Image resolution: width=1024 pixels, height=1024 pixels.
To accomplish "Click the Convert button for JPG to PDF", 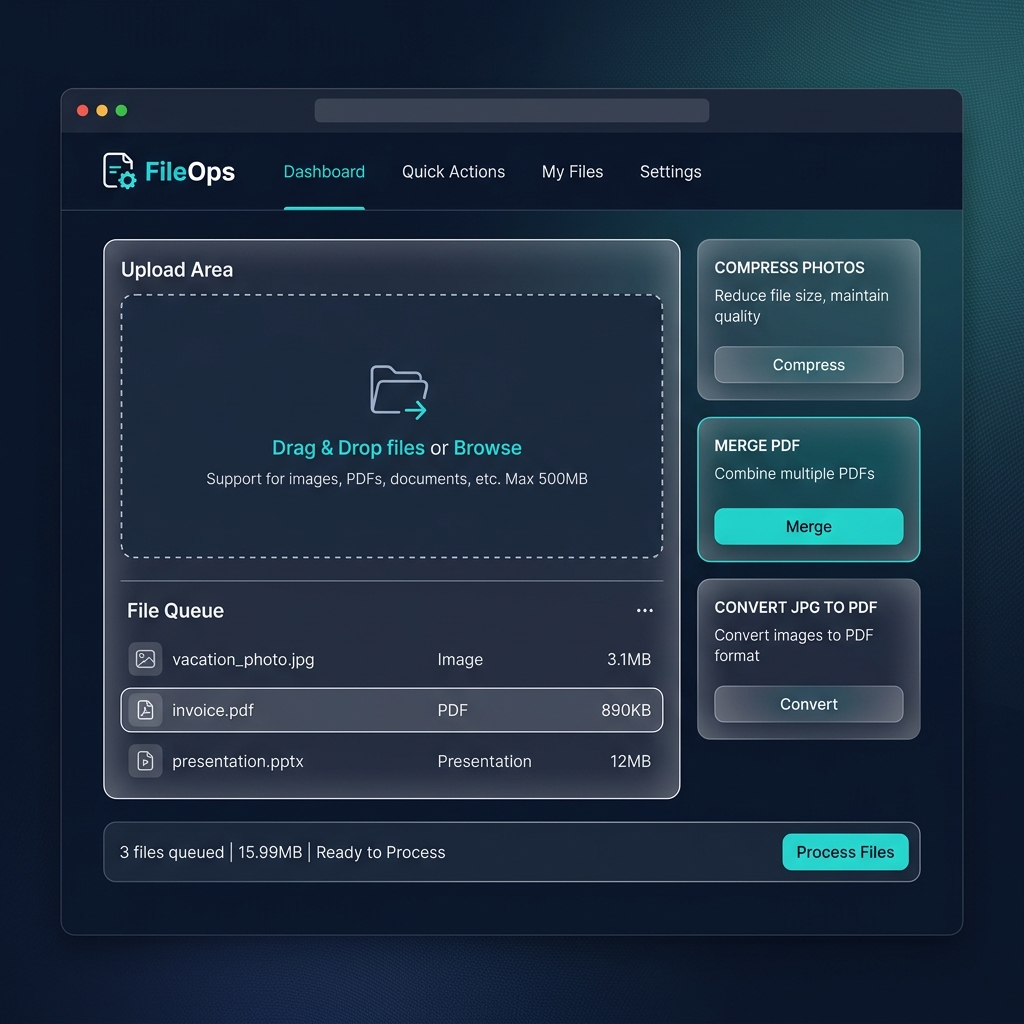I will click(x=808, y=704).
